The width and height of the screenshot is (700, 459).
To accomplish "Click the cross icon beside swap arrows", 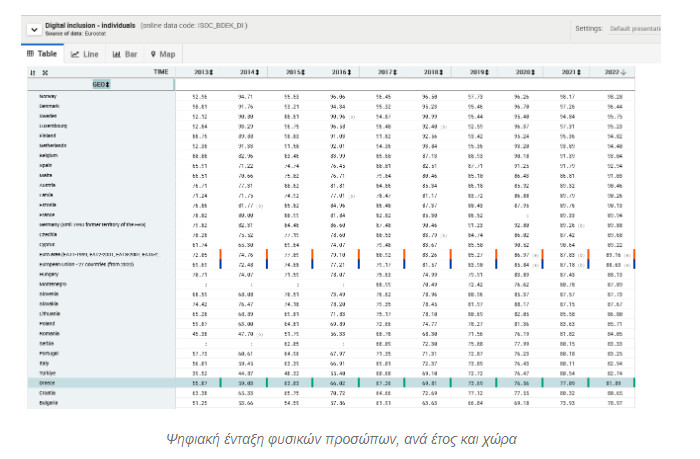I will (44, 73).
